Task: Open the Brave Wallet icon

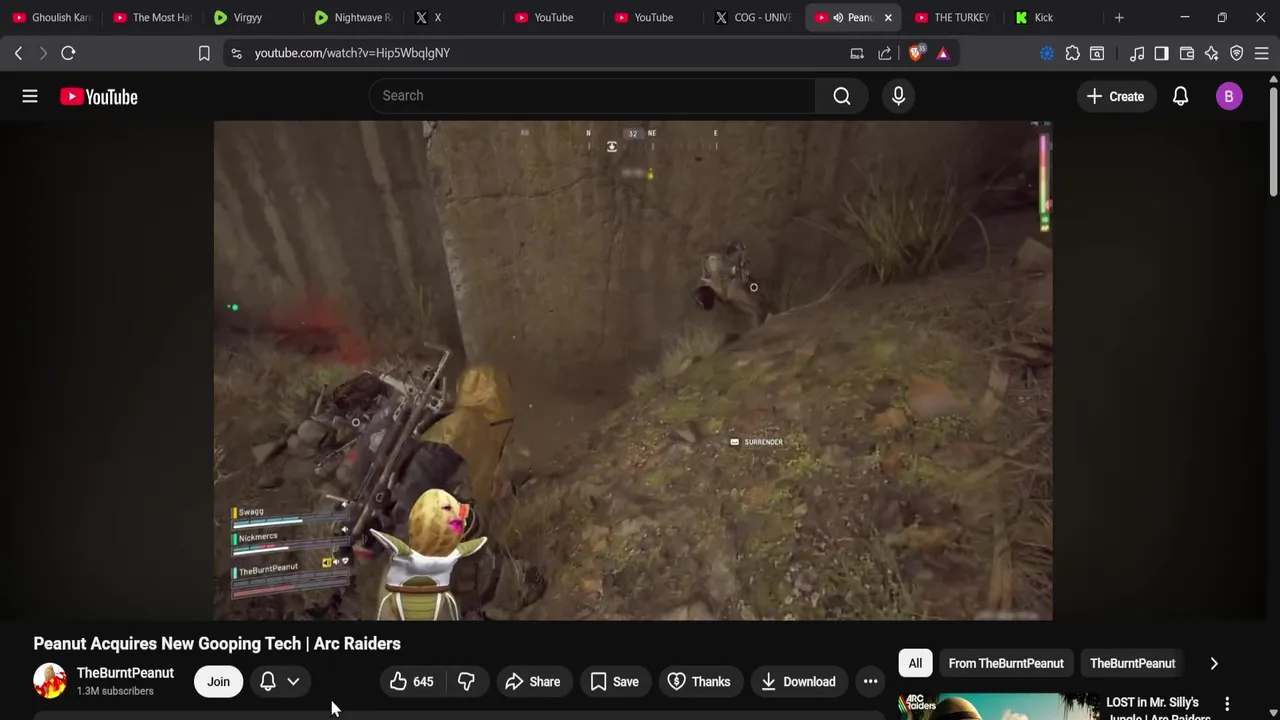Action: coord(1187,53)
